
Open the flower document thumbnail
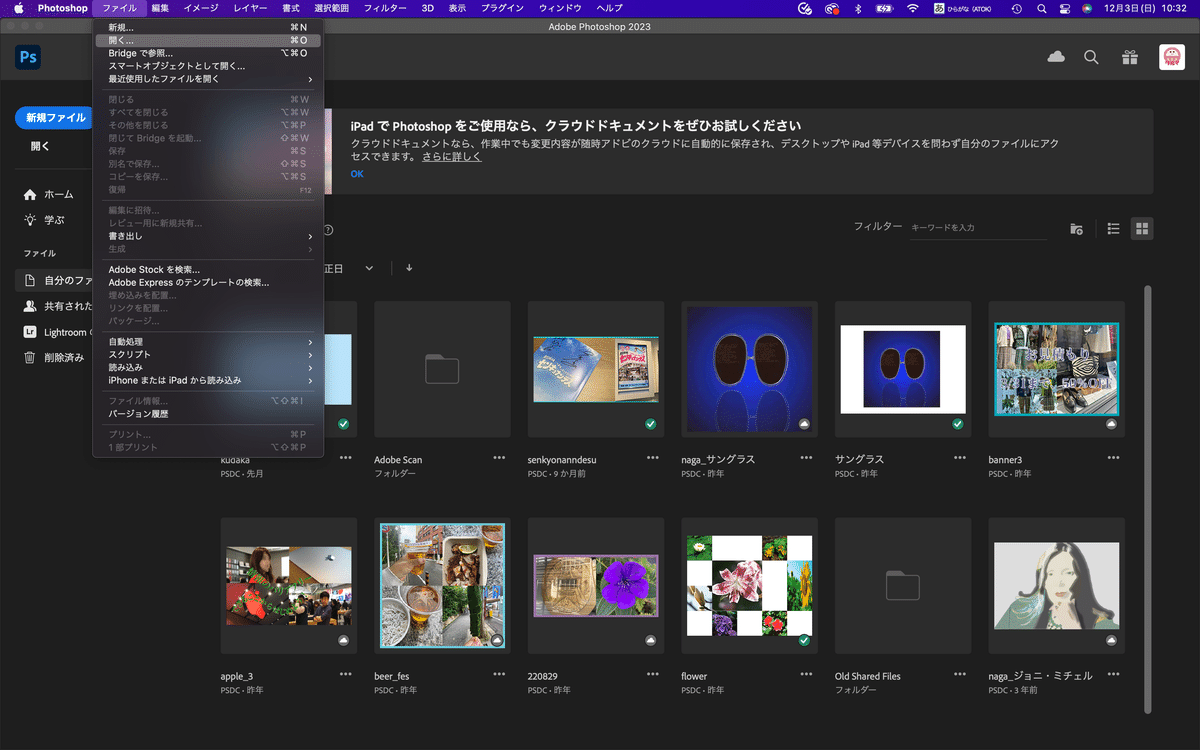pos(749,586)
